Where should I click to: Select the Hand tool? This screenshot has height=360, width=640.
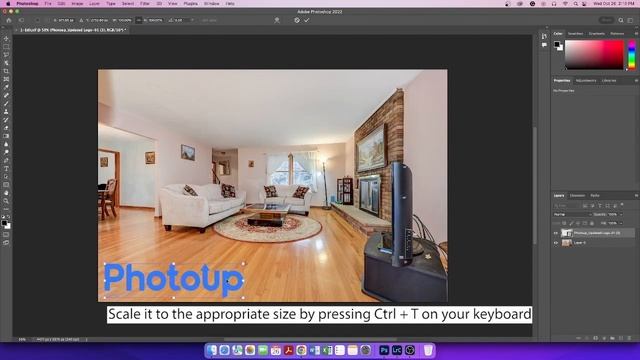click(x=6, y=193)
